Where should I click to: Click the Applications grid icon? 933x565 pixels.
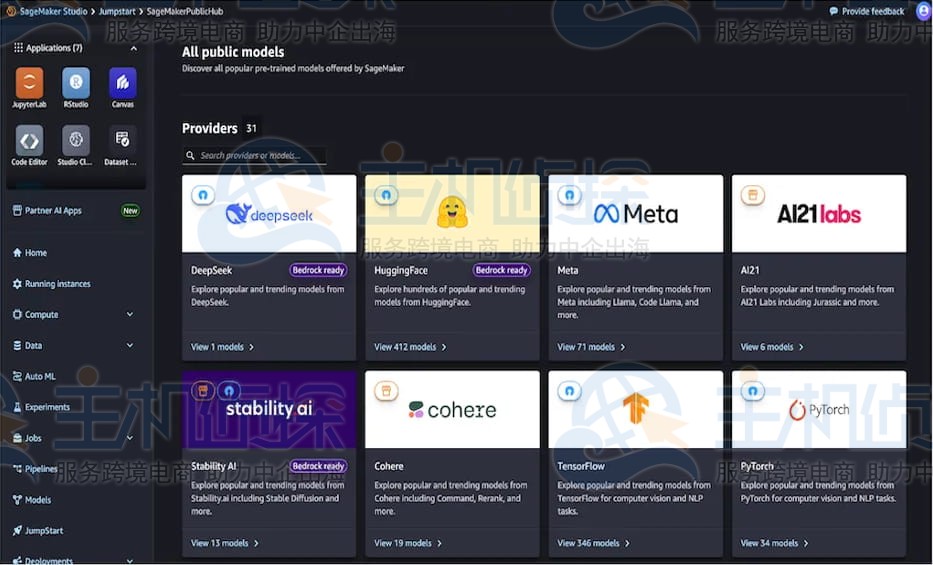(x=18, y=48)
